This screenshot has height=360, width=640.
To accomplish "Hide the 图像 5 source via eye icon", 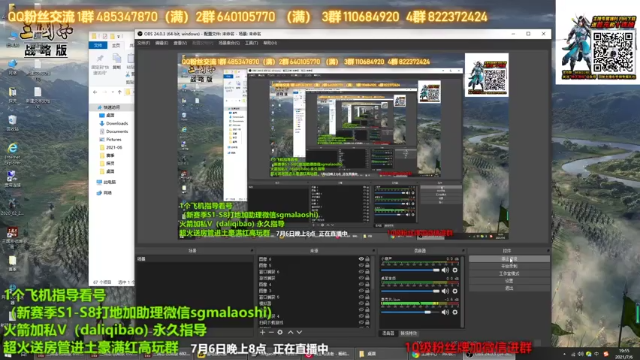I will [x=361, y=265].
